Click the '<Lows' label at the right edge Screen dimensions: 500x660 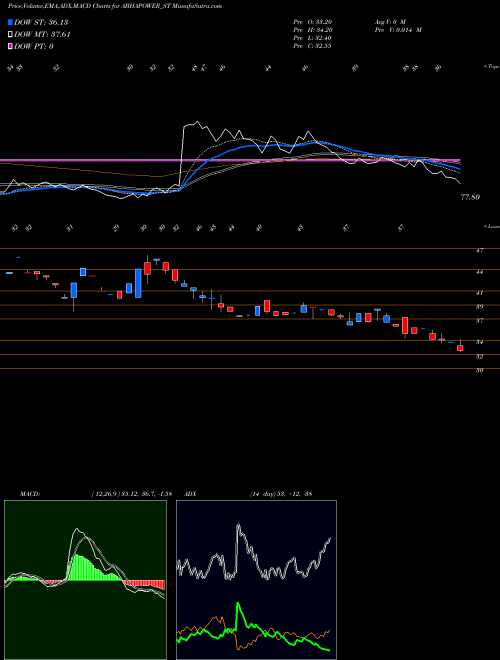coord(491,226)
